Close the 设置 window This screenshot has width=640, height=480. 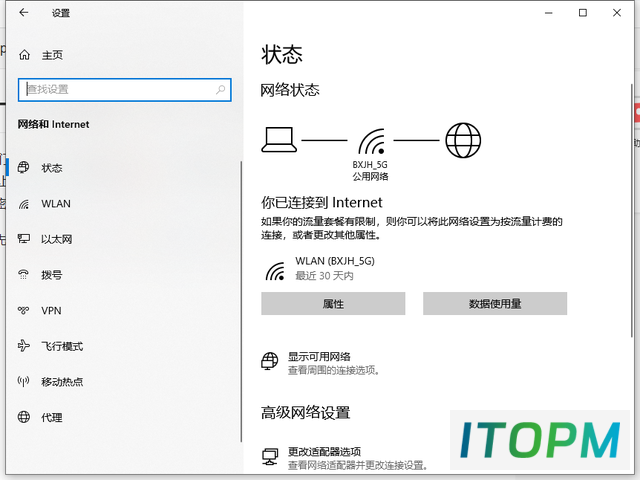(x=617, y=13)
